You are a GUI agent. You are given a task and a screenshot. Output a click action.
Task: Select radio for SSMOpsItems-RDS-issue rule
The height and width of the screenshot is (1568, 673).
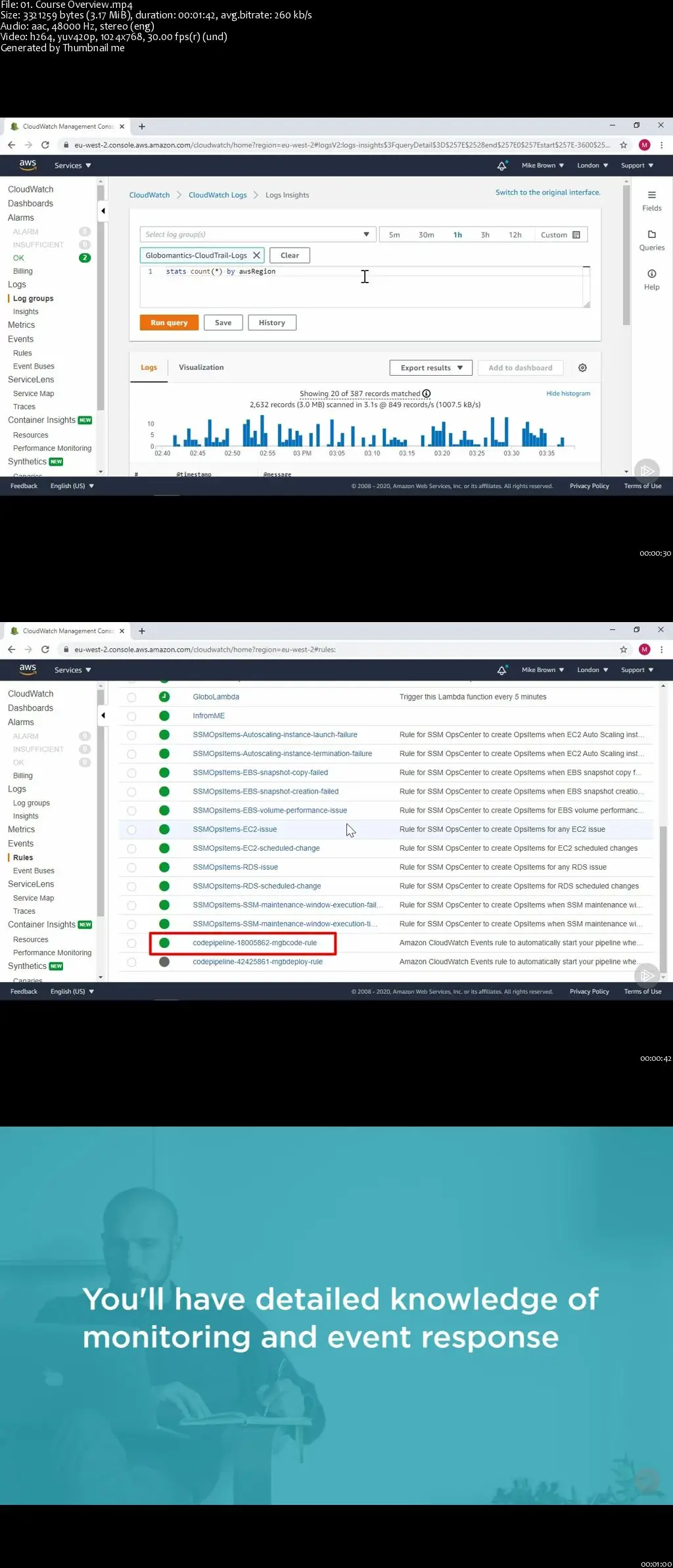tap(131, 868)
